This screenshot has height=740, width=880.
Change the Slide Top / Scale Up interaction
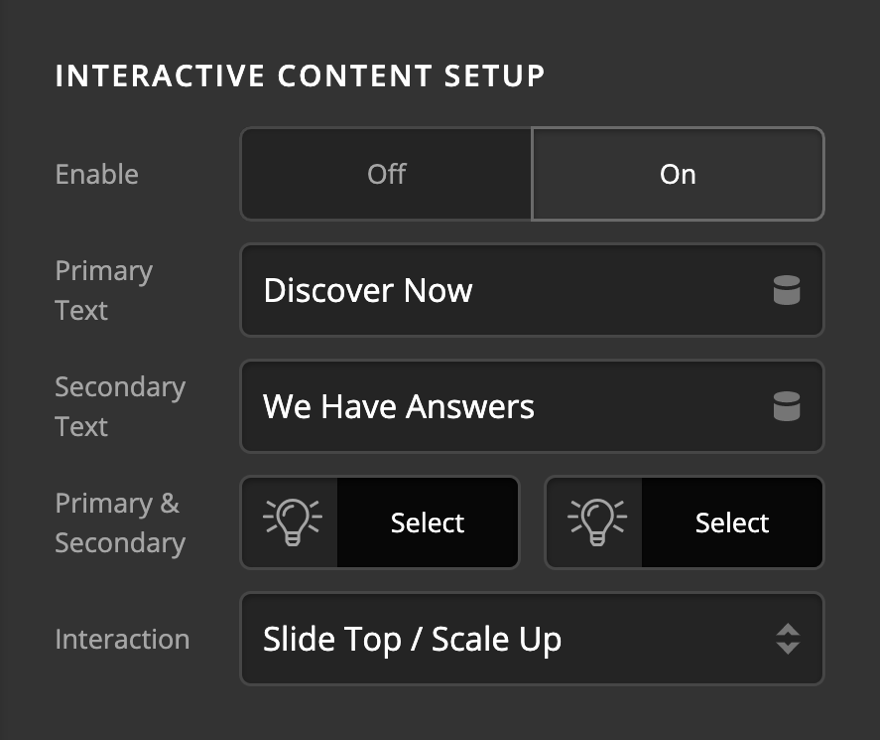[532, 639]
